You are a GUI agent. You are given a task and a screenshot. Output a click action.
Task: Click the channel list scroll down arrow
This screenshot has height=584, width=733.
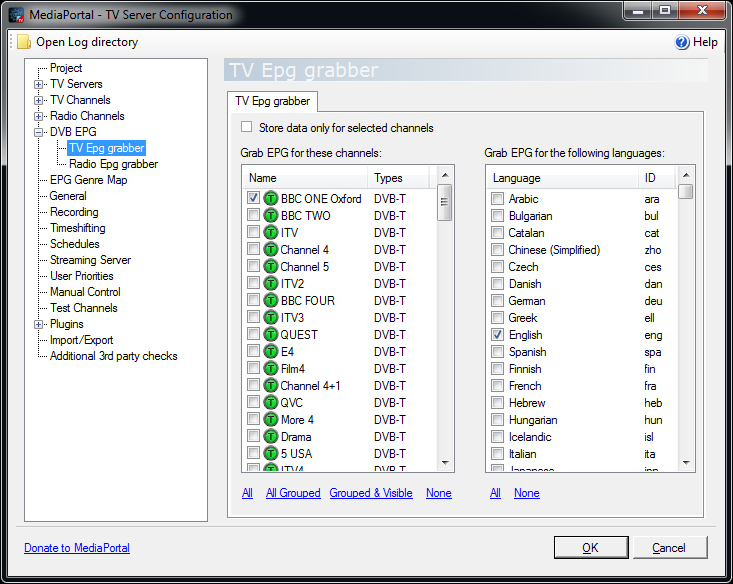pyautogui.click(x=445, y=463)
